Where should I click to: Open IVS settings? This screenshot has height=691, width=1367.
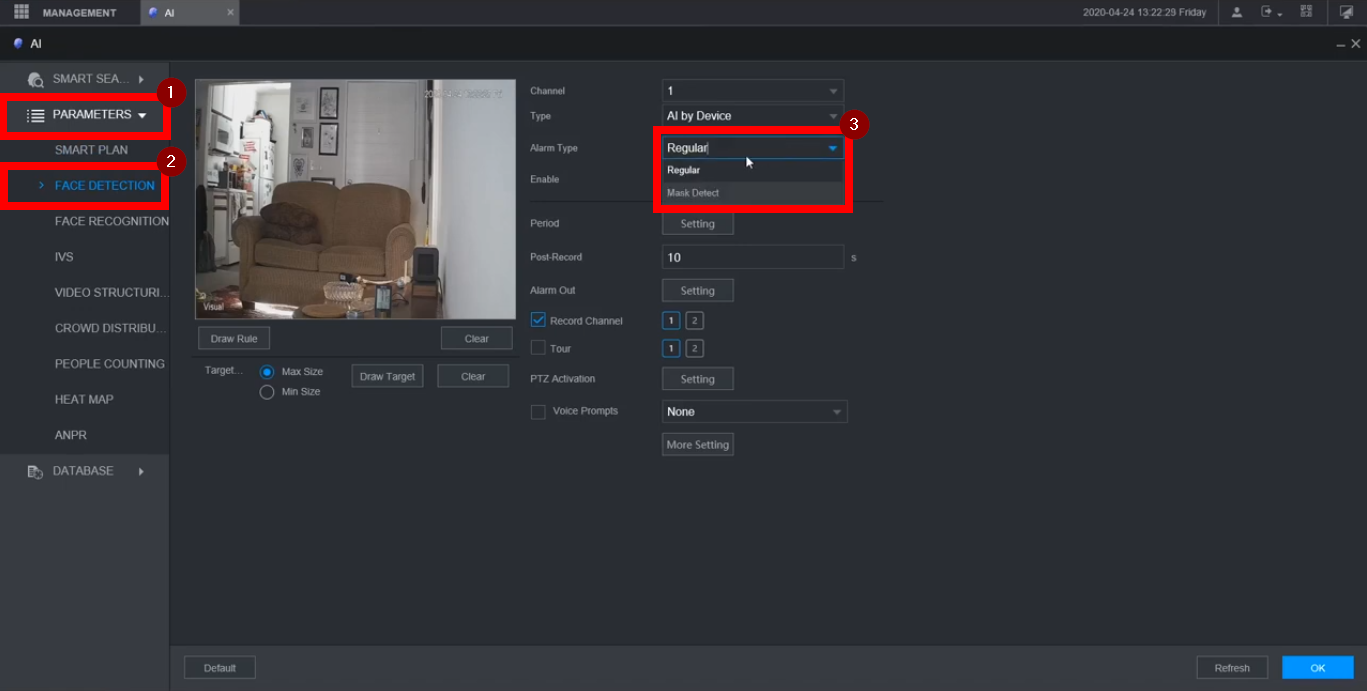[x=64, y=257]
